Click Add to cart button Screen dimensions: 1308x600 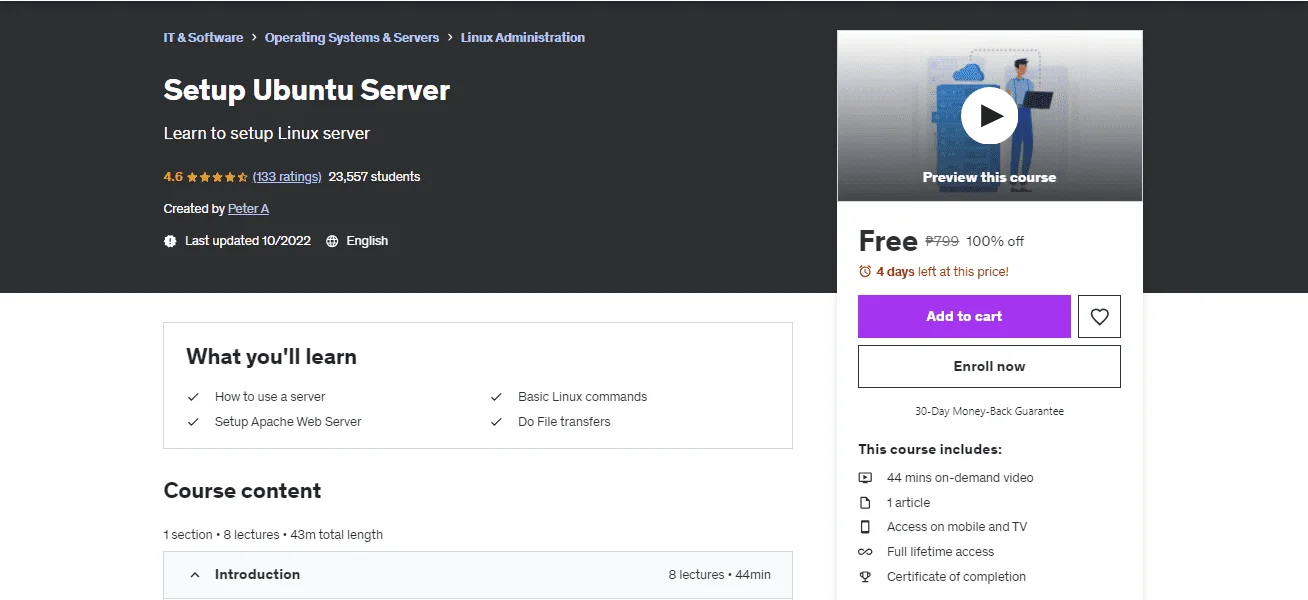[x=964, y=316]
